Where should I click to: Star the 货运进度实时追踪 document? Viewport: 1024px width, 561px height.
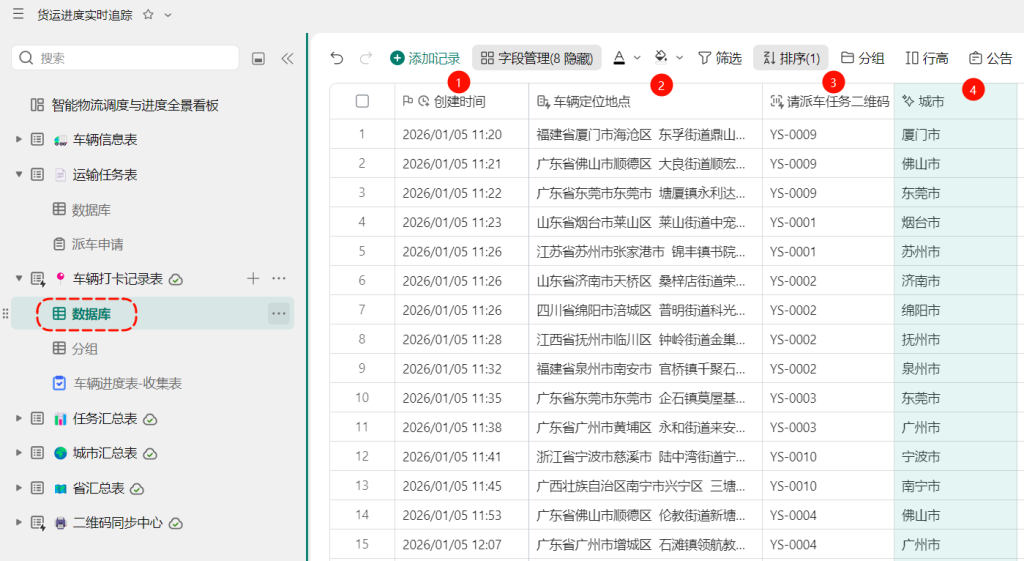148,14
